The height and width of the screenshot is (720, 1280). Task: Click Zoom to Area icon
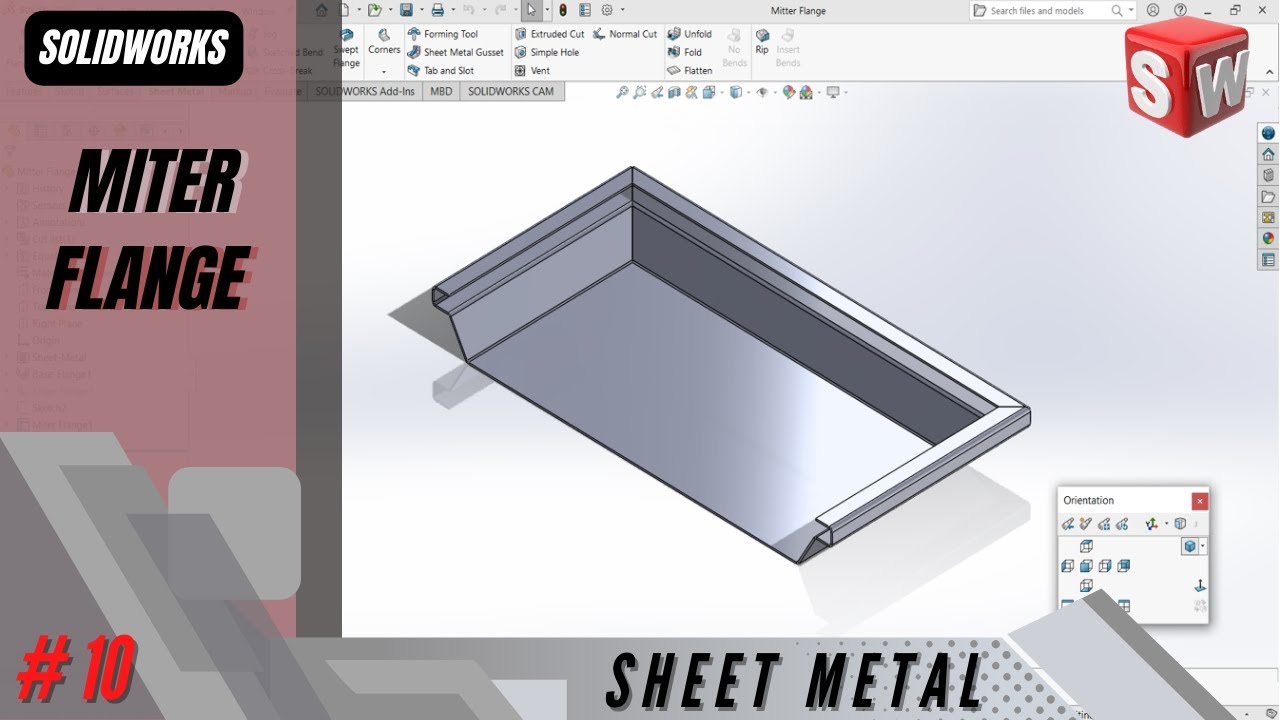(x=640, y=92)
